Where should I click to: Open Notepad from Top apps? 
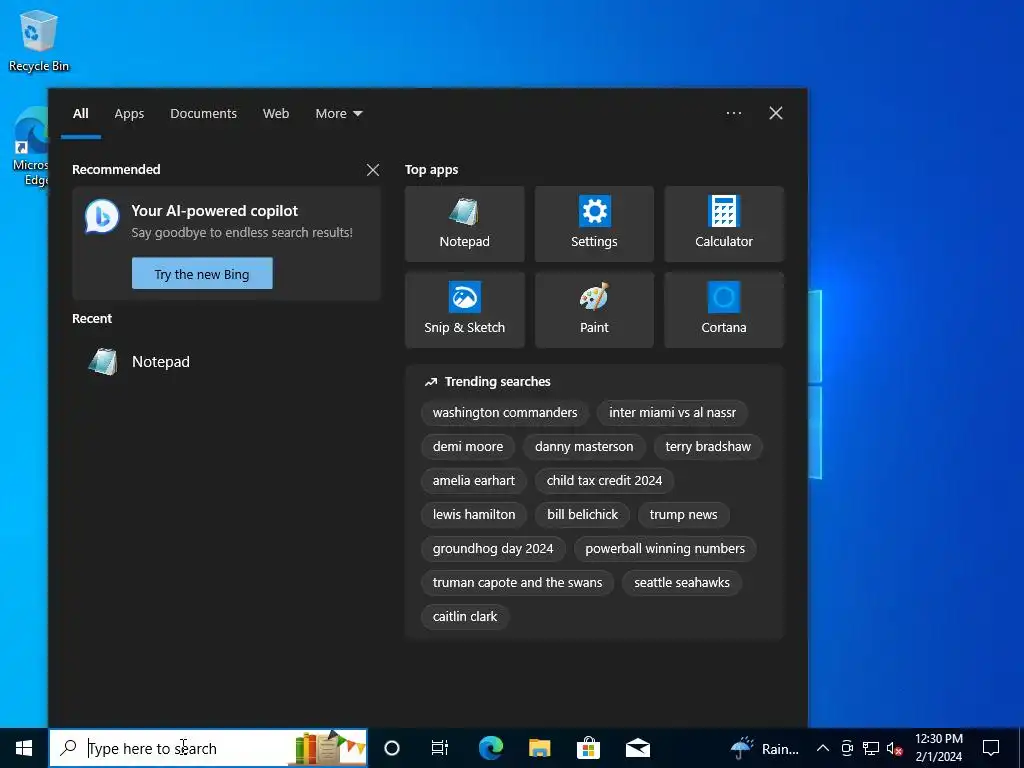pos(464,224)
